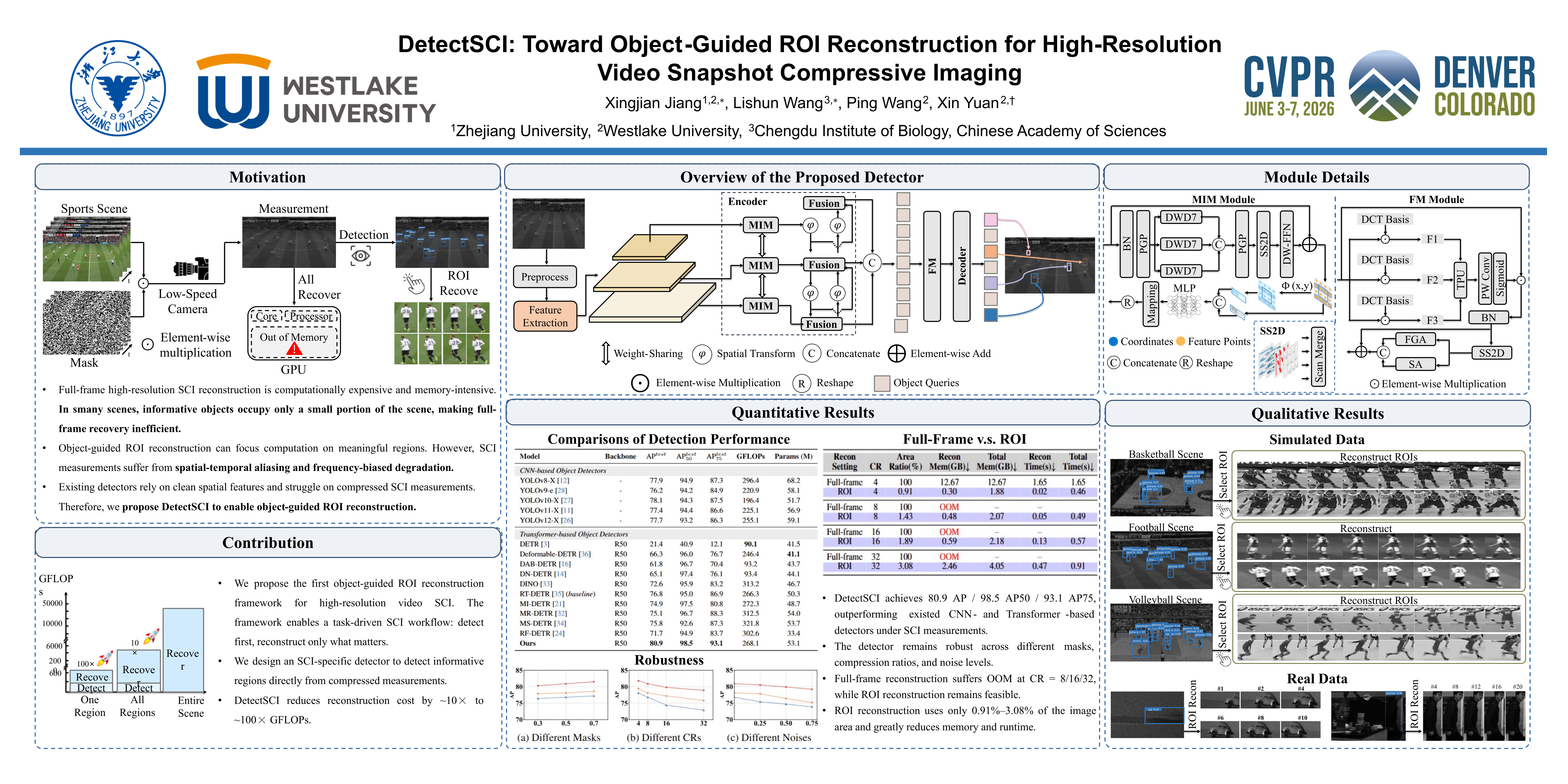Viewport: 1568px width, 784px height.
Task: Click the ROI Recover player image grid
Action: pyautogui.click(x=442, y=334)
